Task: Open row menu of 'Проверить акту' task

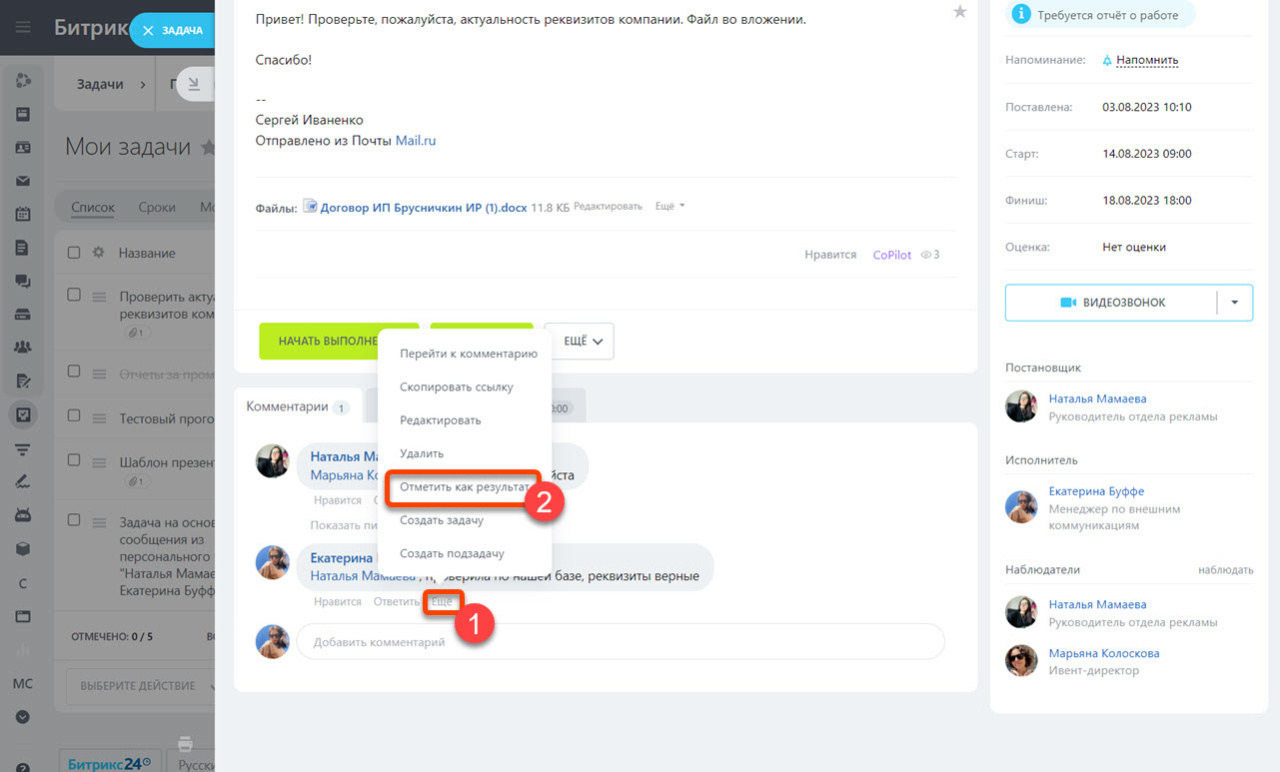Action: (99, 297)
